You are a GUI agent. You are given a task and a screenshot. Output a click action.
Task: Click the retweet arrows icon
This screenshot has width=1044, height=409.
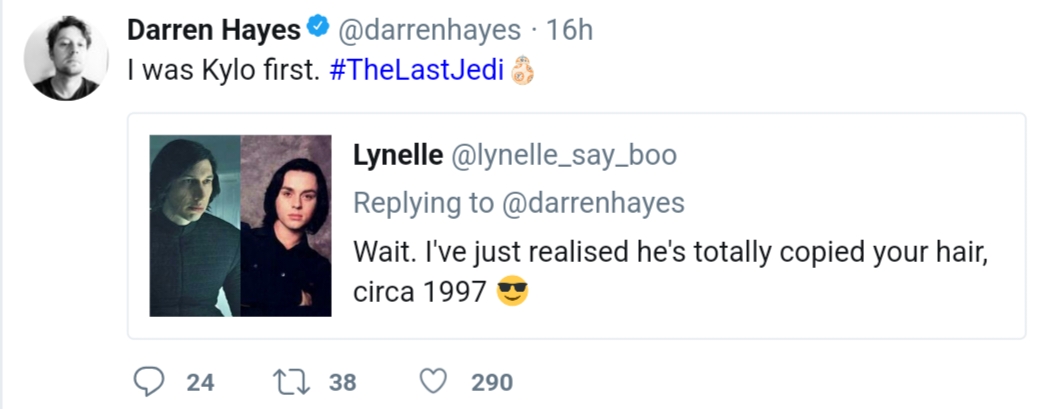coord(290,381)
